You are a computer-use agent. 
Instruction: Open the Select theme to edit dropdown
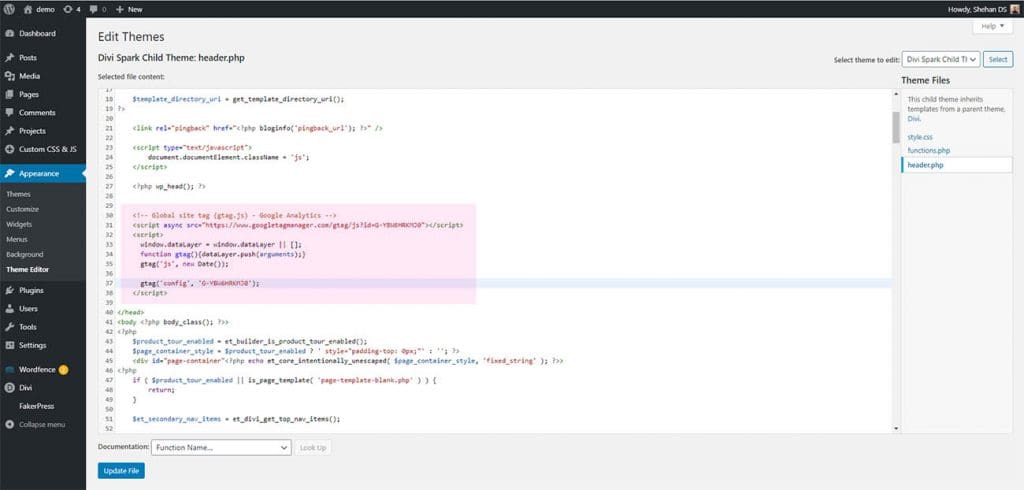pyautogui.click(x=941, y=59)
